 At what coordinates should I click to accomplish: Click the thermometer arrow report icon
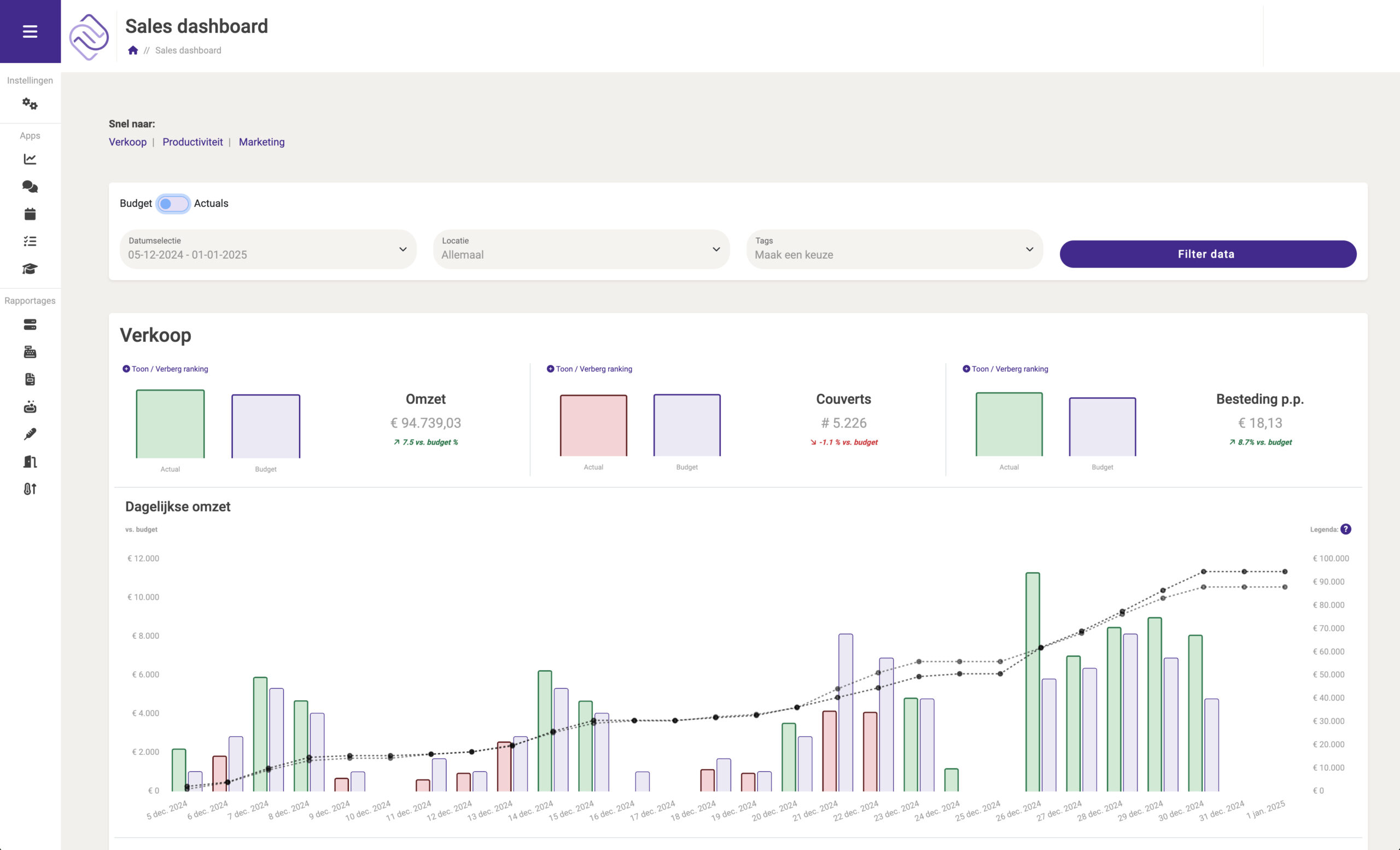click(30, 488)
